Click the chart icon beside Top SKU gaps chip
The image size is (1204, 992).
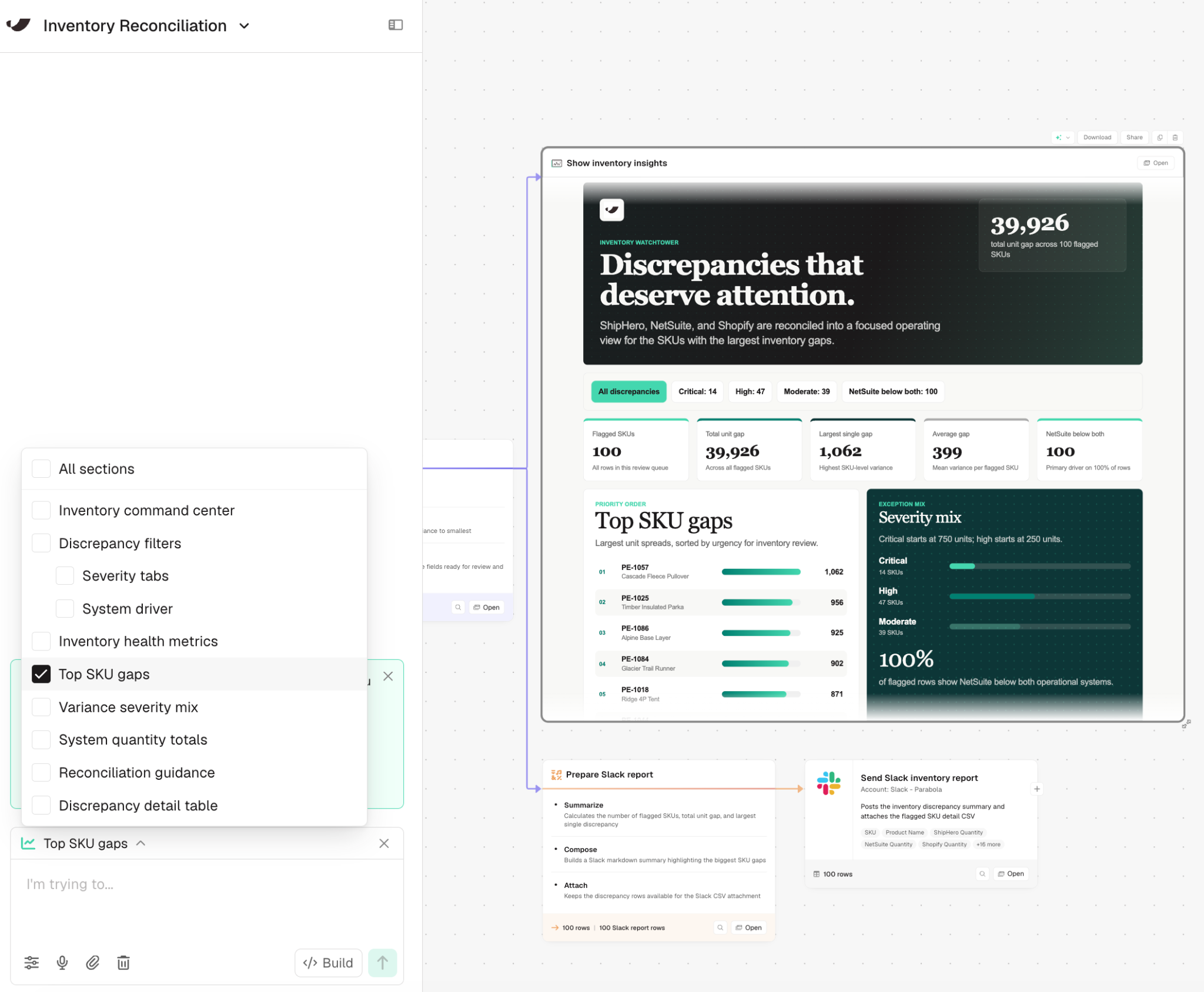coord(28,843)
